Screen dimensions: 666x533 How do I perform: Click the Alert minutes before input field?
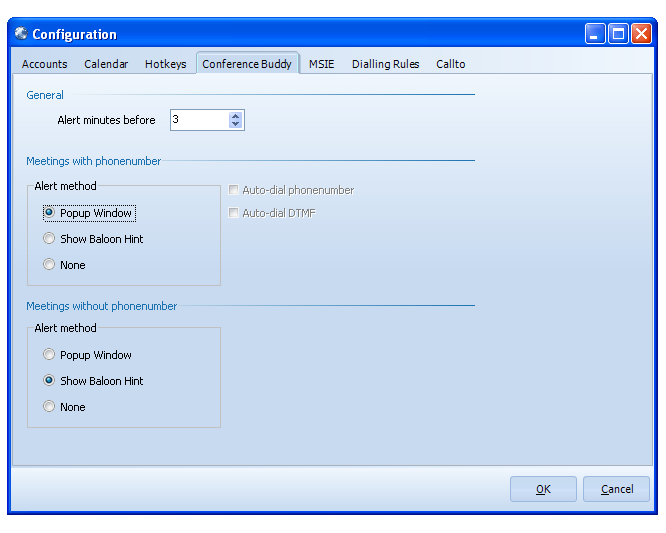point(198,120)
